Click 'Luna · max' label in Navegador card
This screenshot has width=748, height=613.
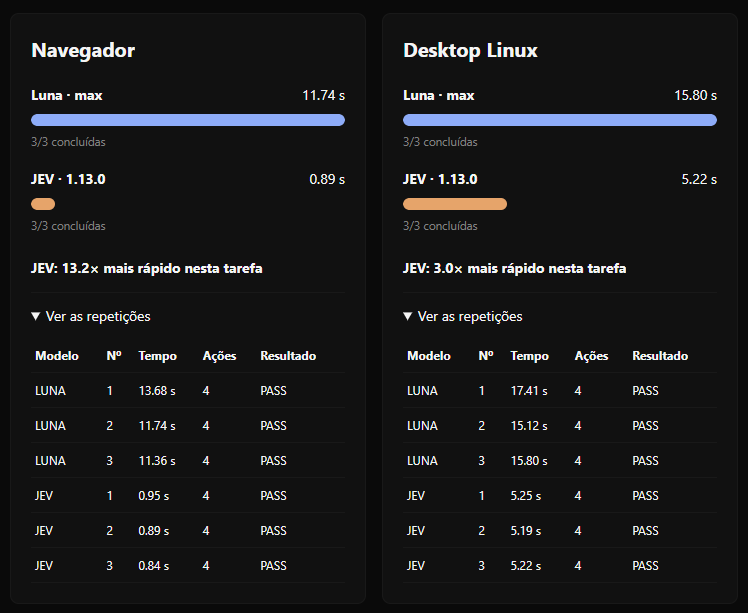(67, 95)
